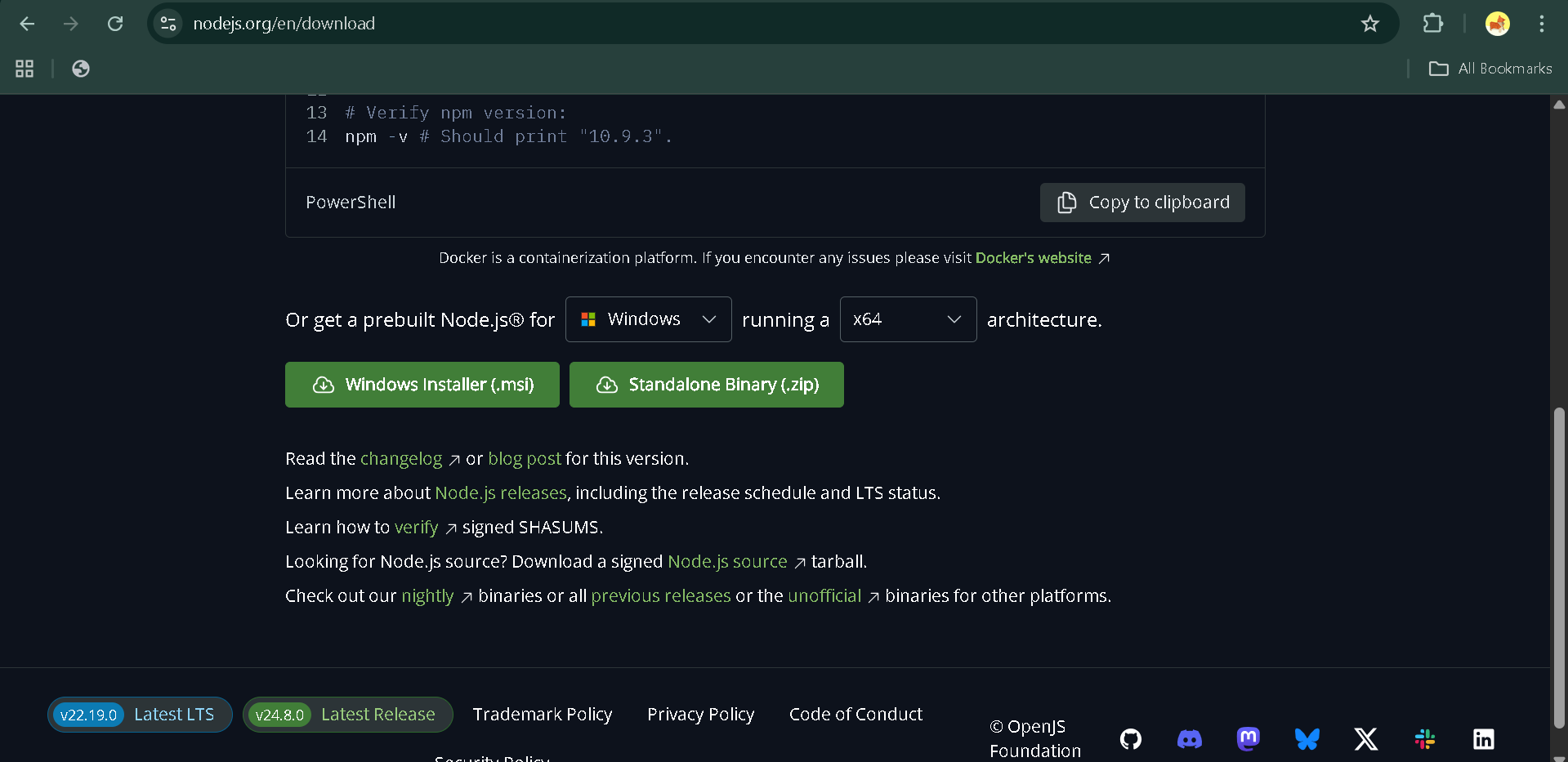
Task: Click the Mastodon social icon
Action: point(1248,738)
